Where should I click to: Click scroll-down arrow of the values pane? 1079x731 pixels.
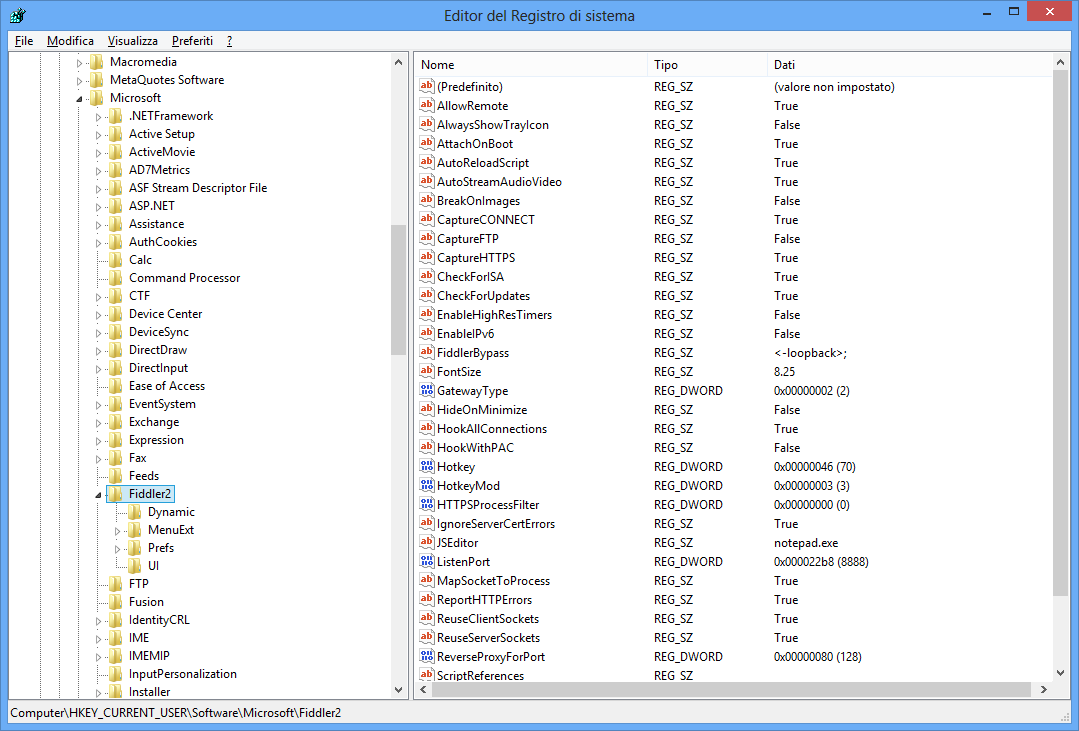1060,673
